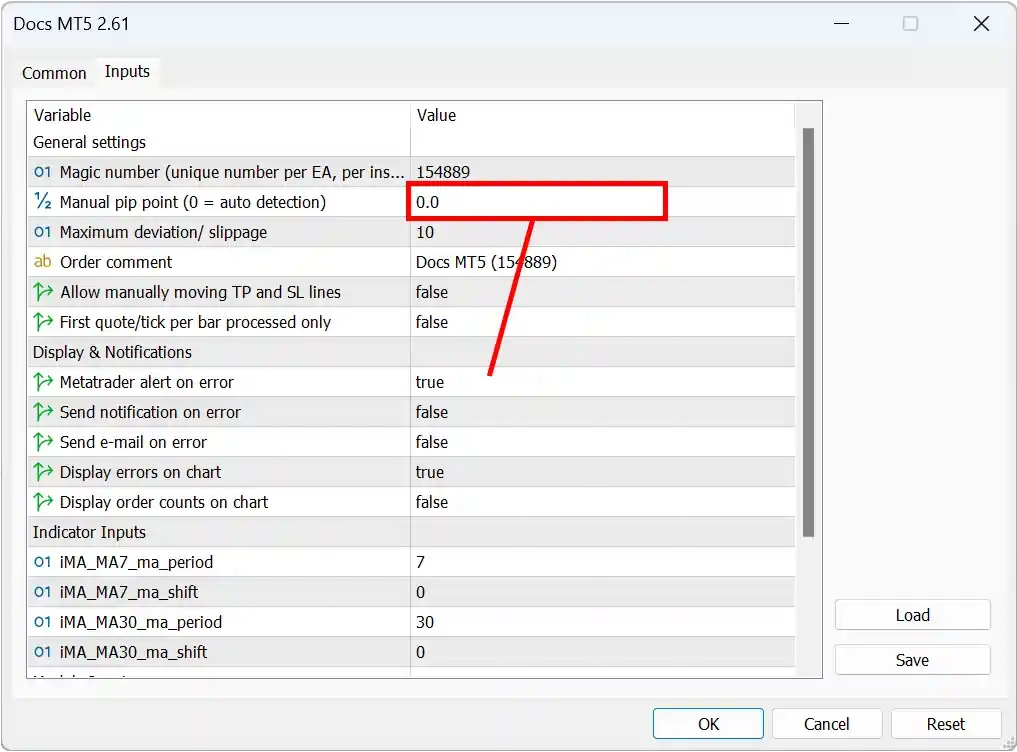Screen dimensions: 1017x752
Task: Click the 'ab' string icon beside Order comment
Action: point(42,262)
